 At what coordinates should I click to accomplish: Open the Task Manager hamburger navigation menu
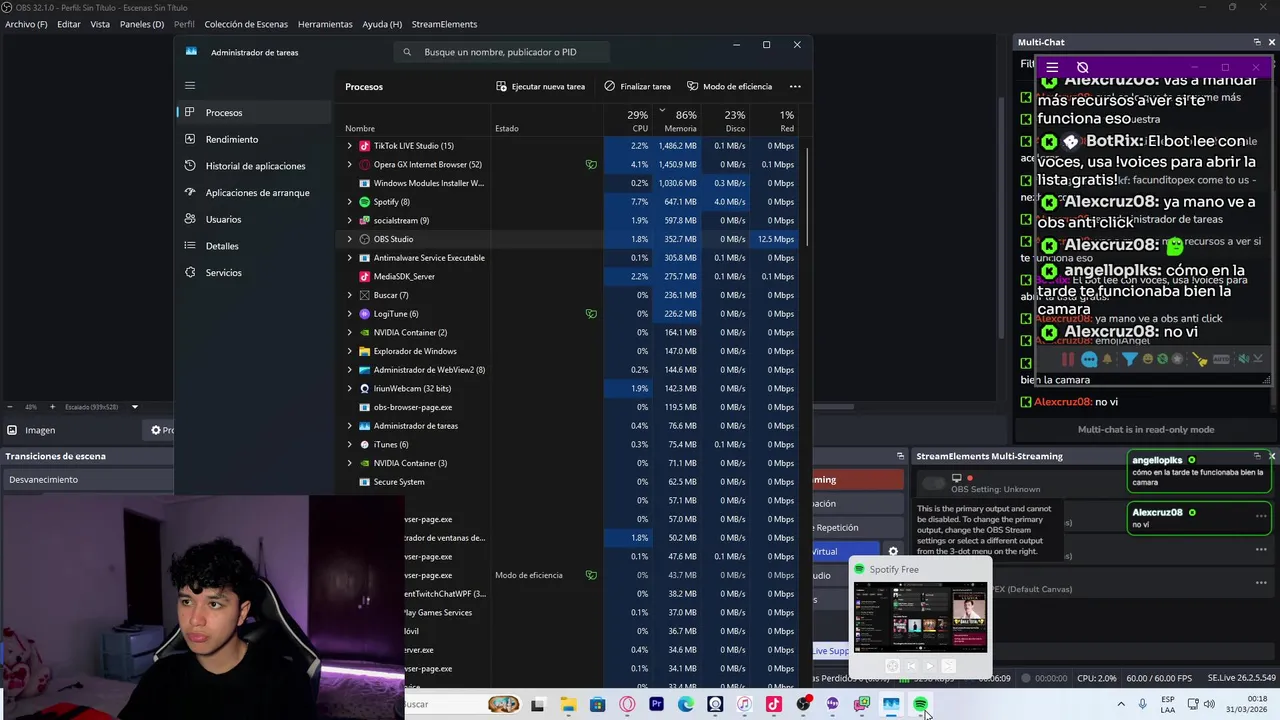click(190, 86)
